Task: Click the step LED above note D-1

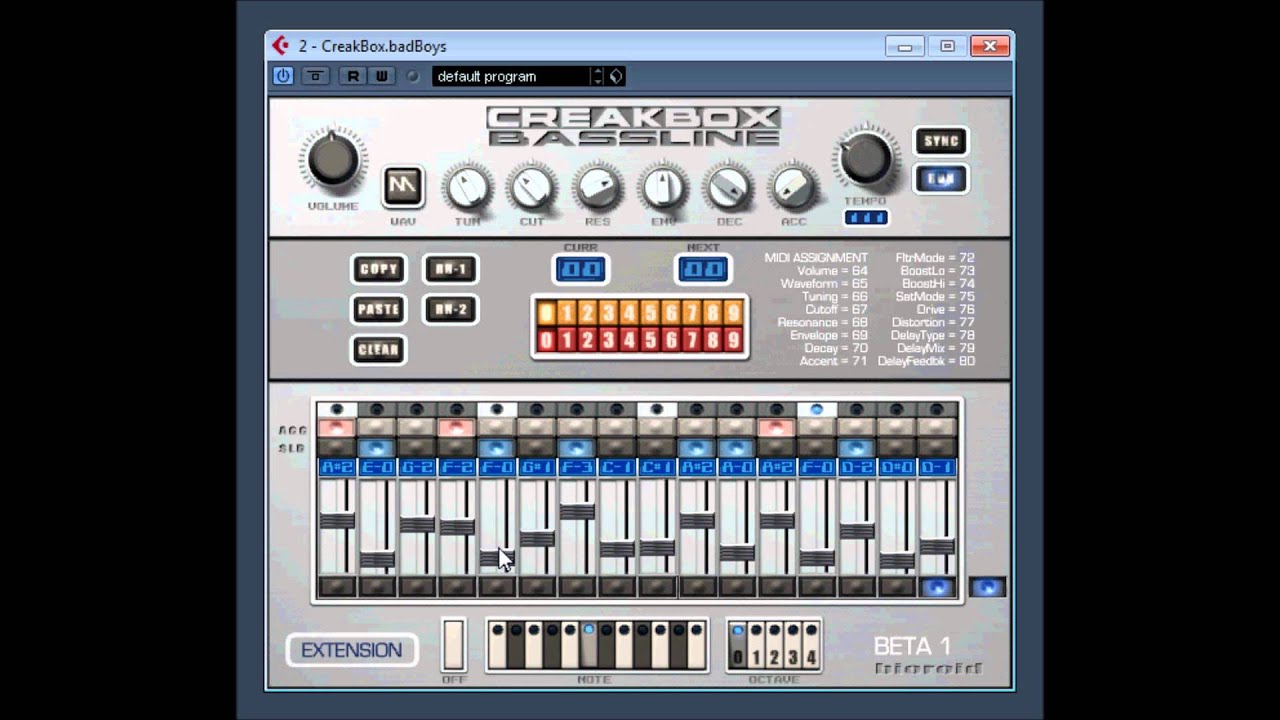Action: click(937, 410)
